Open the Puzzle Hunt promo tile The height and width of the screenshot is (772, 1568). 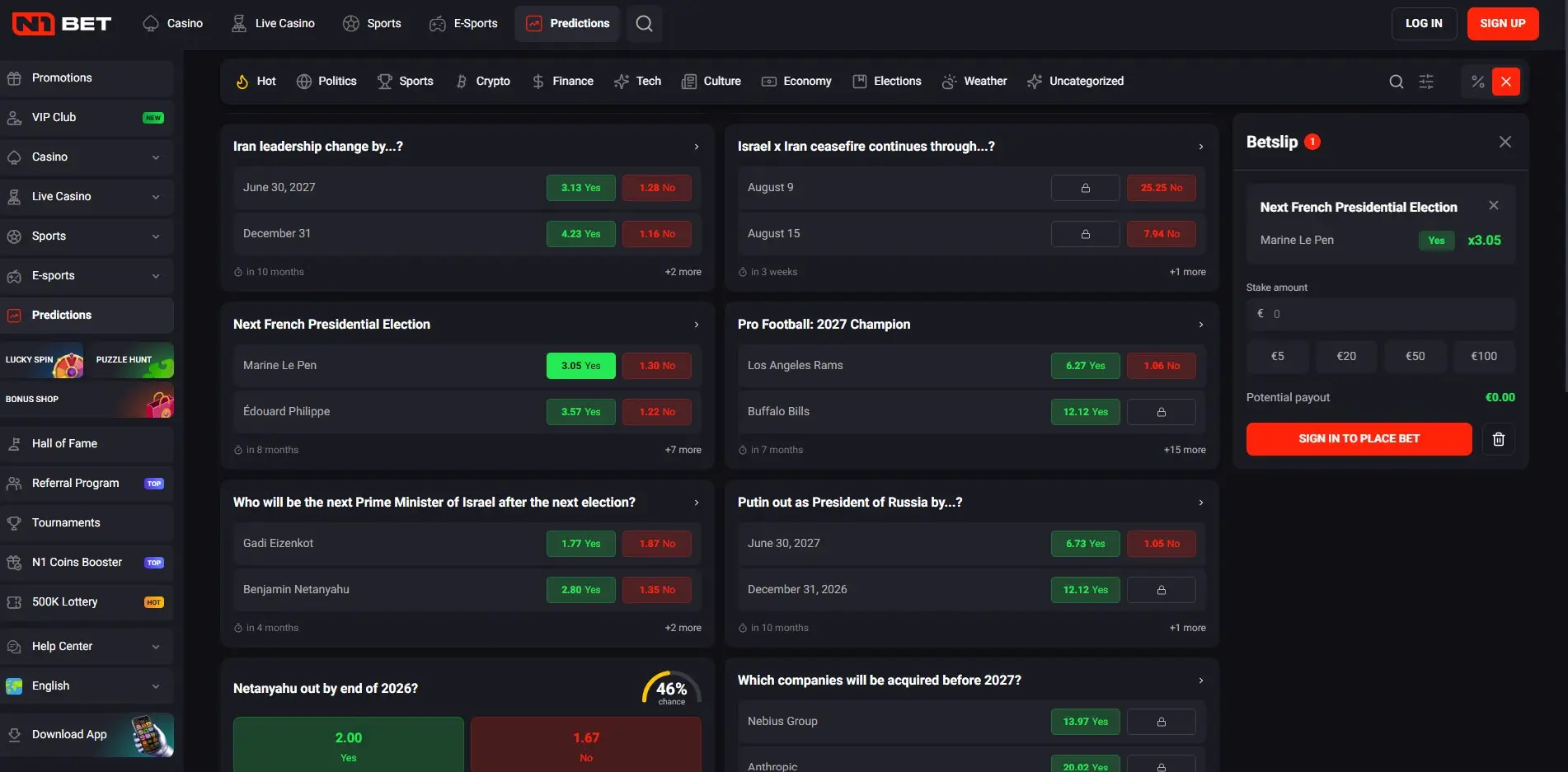(x=130, y=360)
